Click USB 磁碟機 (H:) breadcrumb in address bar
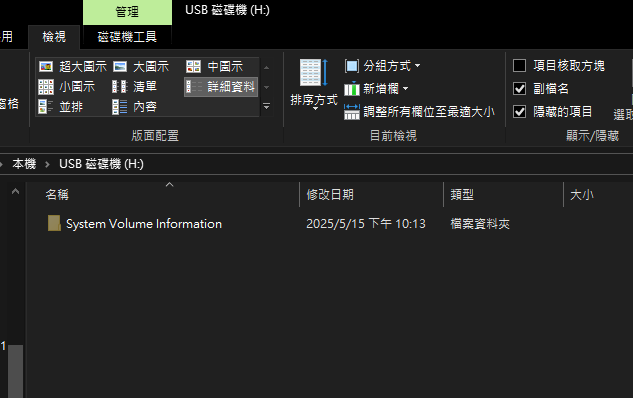This screenshot has height=398, width=633. coord(101,164)
